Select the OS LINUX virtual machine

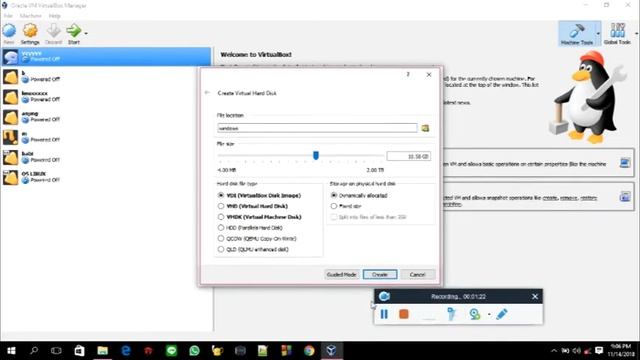(x=106, y=178)
